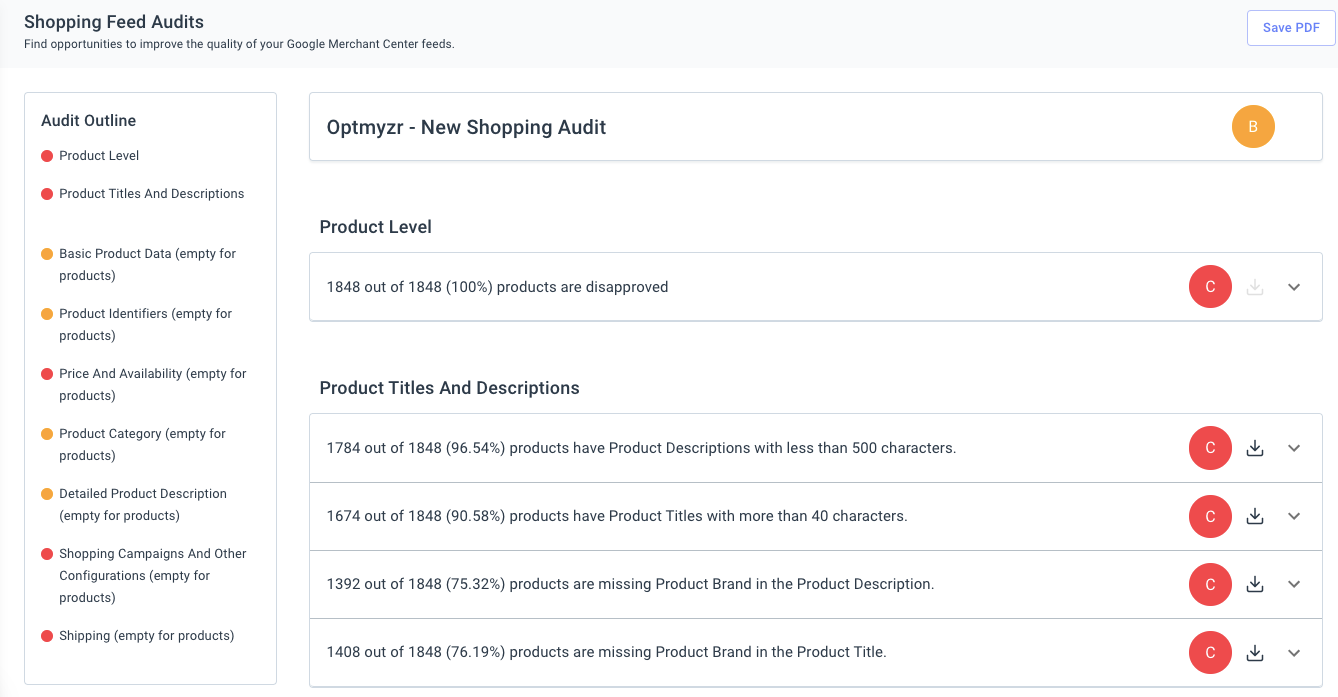Go to Product Level in audit outline
1338x697 pixels.
tap(99, 156)
